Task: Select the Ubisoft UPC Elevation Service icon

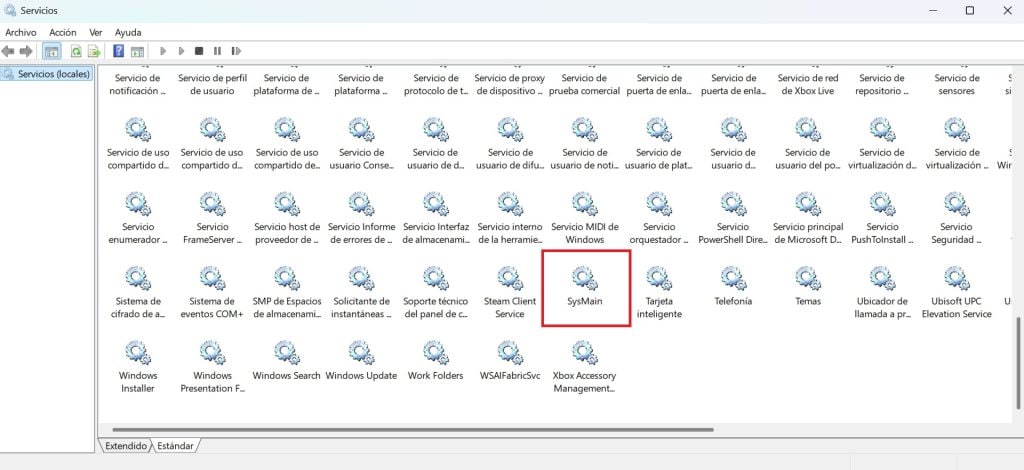Action: (x=957, y=279)
